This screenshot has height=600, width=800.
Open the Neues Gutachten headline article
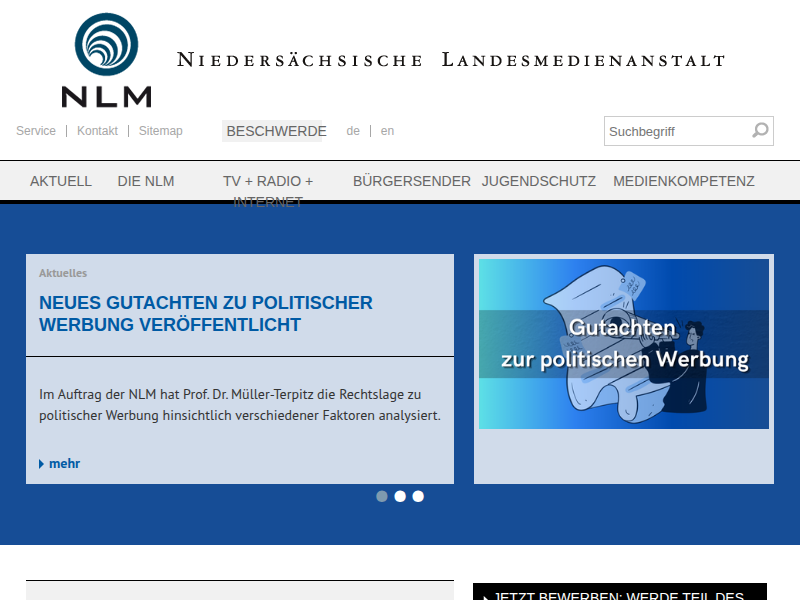point(206,313)
